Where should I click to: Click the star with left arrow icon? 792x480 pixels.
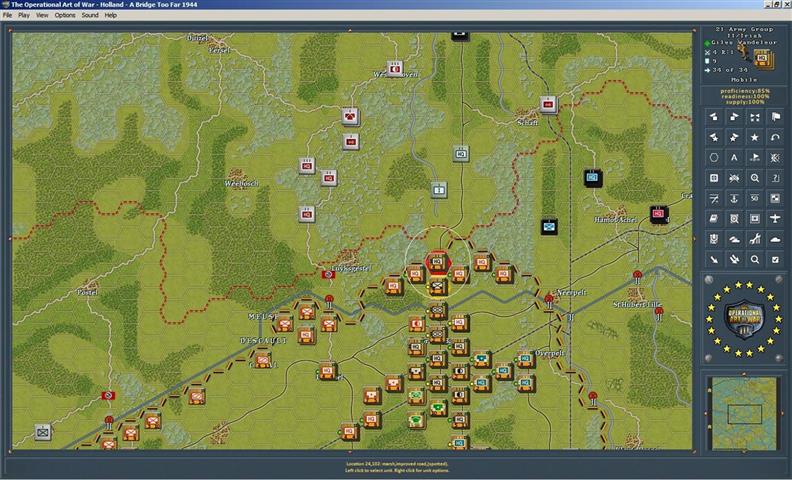(x=714, y=137)
